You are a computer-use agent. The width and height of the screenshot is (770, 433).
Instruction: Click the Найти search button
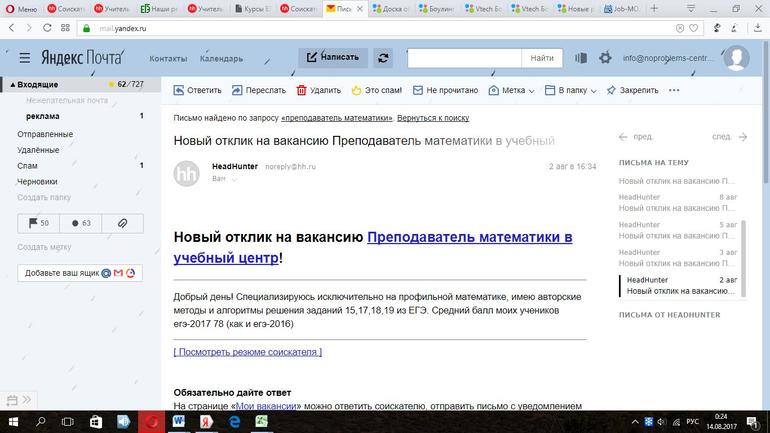pos(542,58)
